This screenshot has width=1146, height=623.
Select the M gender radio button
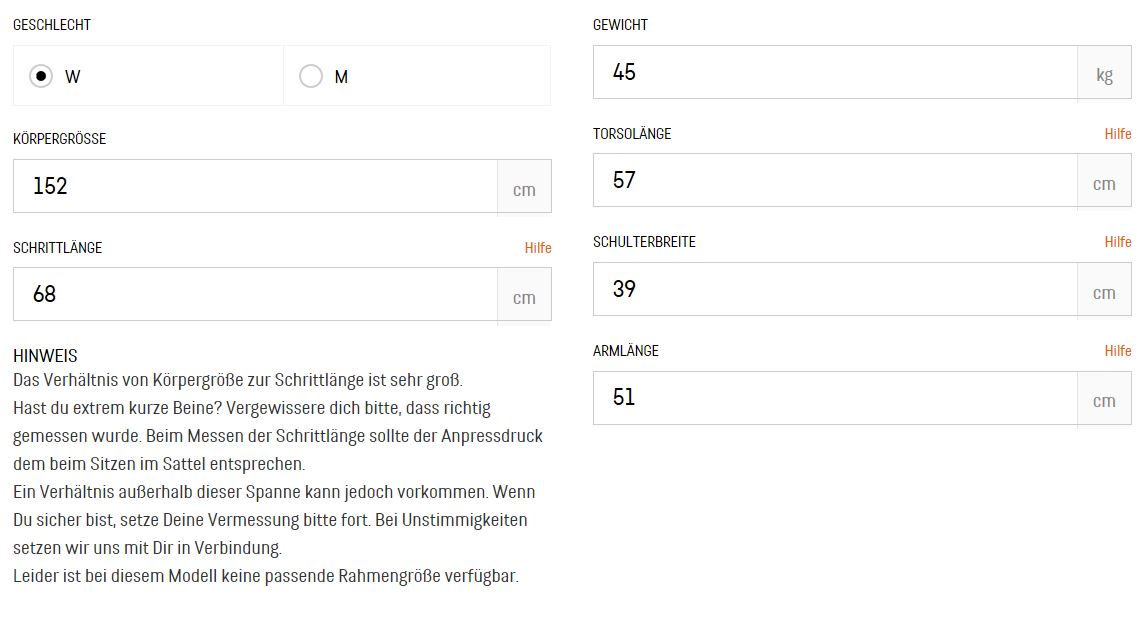(x=311, y=76)
